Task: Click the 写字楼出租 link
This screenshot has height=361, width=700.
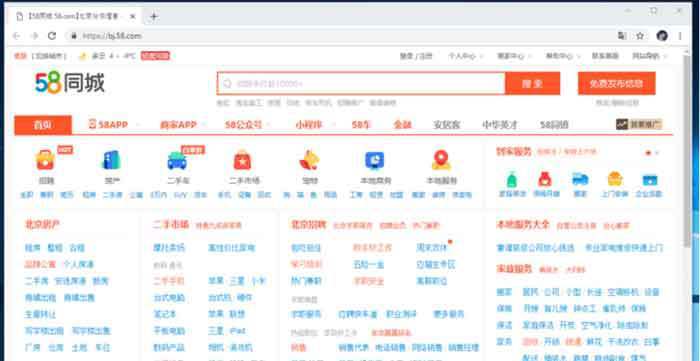Action: [x=44, y=331]
